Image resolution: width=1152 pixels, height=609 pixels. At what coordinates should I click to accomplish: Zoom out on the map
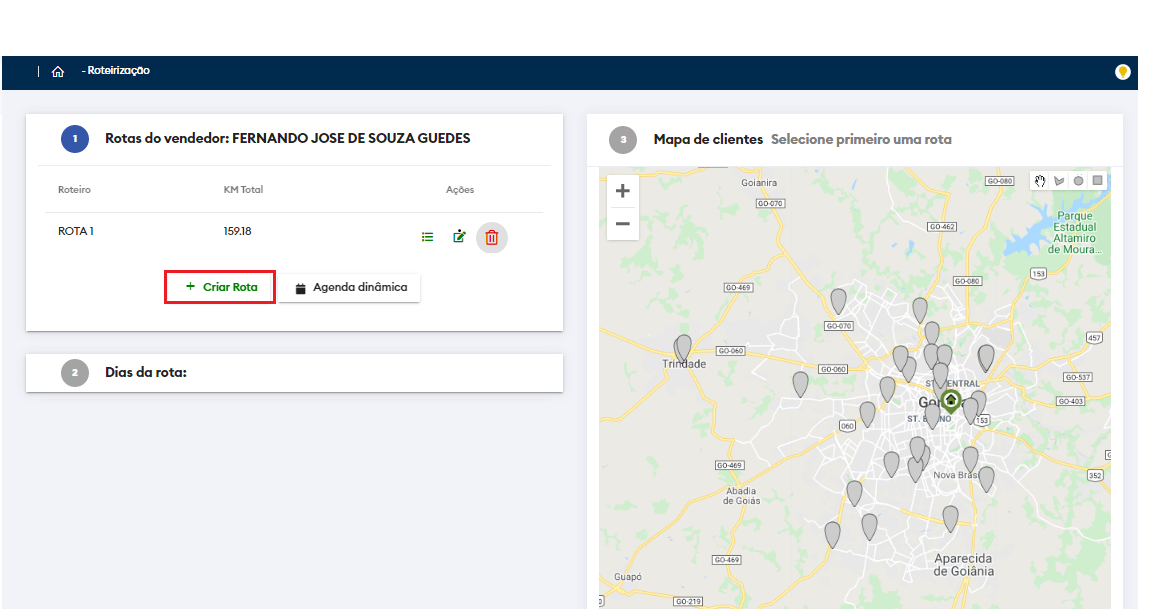tap(622, 223)
